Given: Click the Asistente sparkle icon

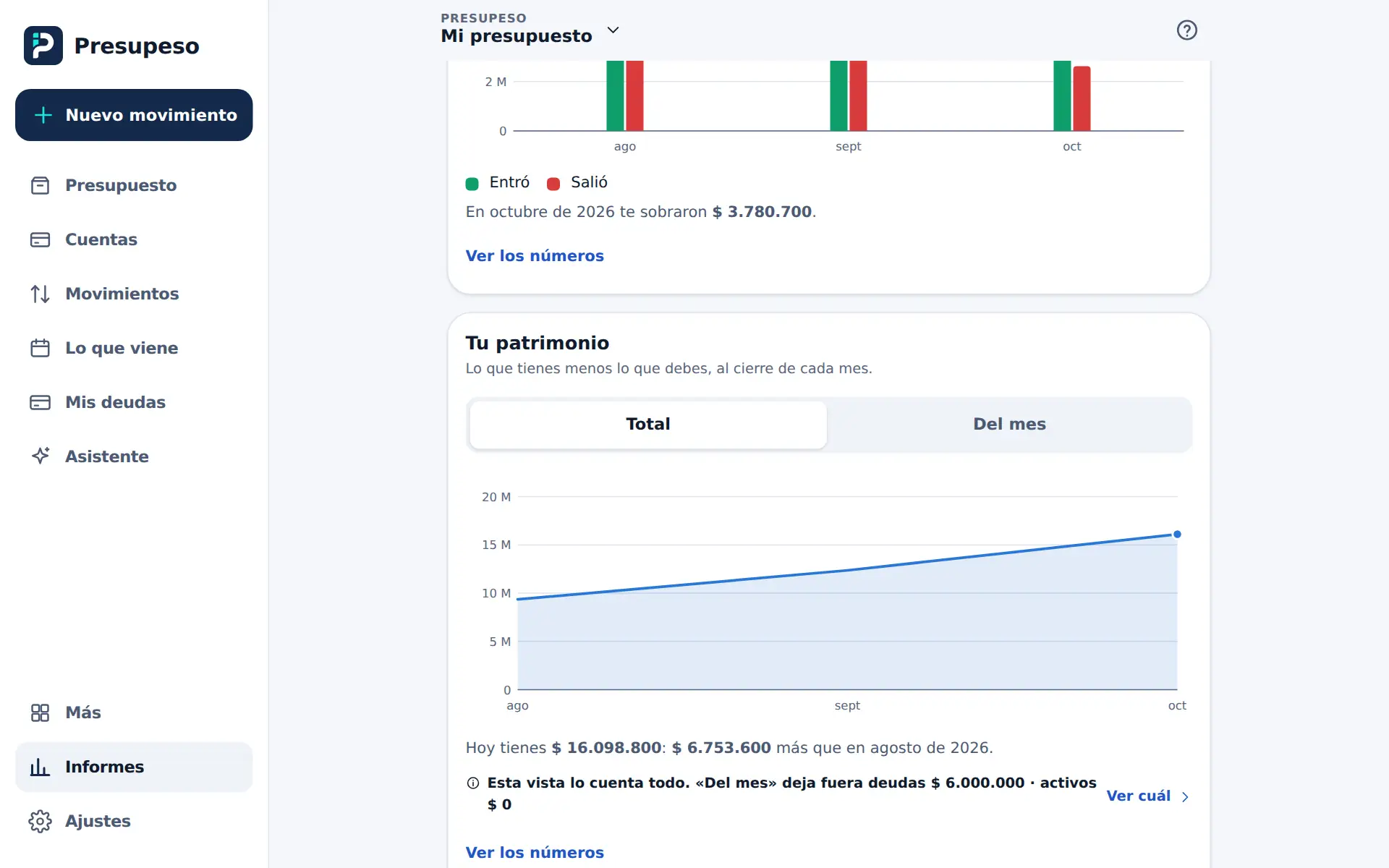Looking at the screenshot, I should 41,456.
